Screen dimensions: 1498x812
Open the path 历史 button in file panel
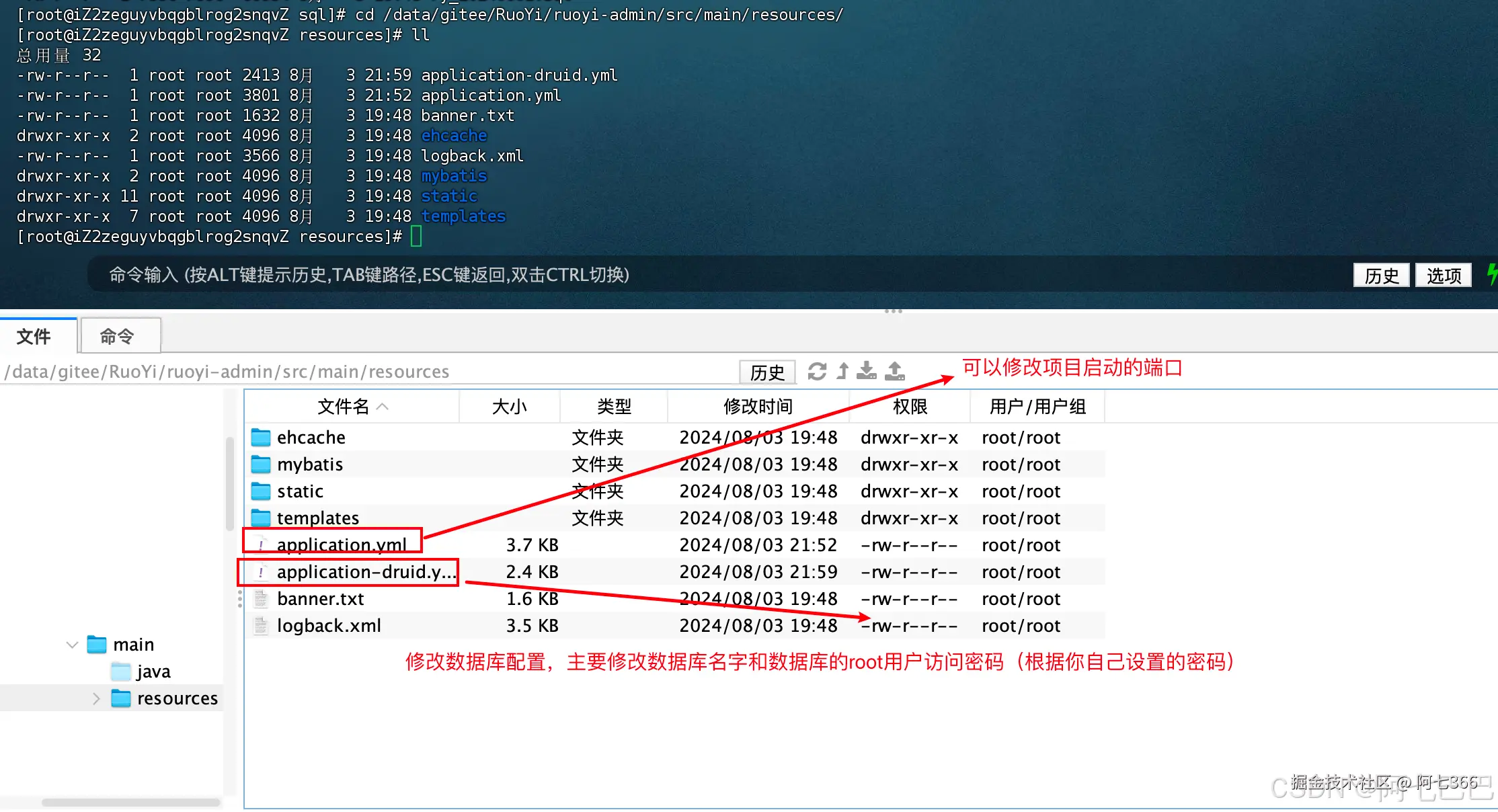[x=767, y=372]
